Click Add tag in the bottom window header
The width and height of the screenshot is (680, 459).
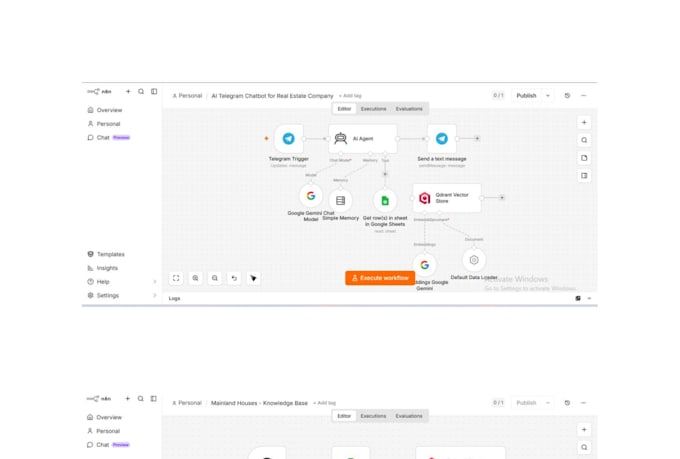point(324,403)
